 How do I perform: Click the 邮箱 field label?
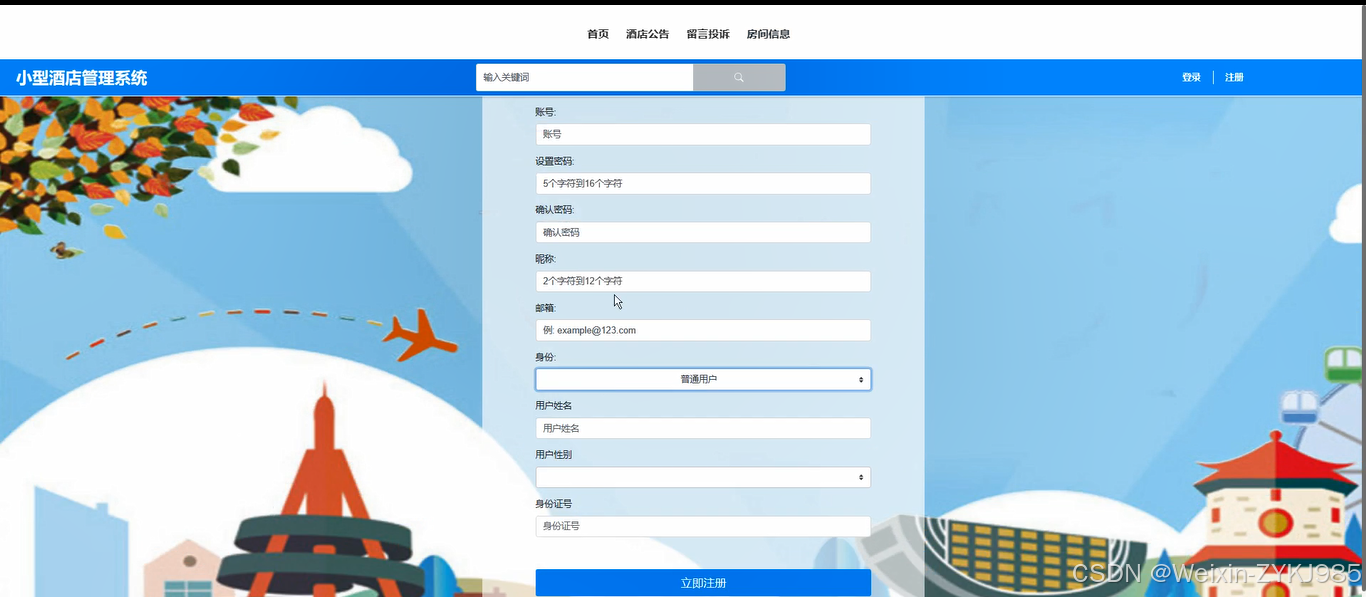[x=546, y=308]
